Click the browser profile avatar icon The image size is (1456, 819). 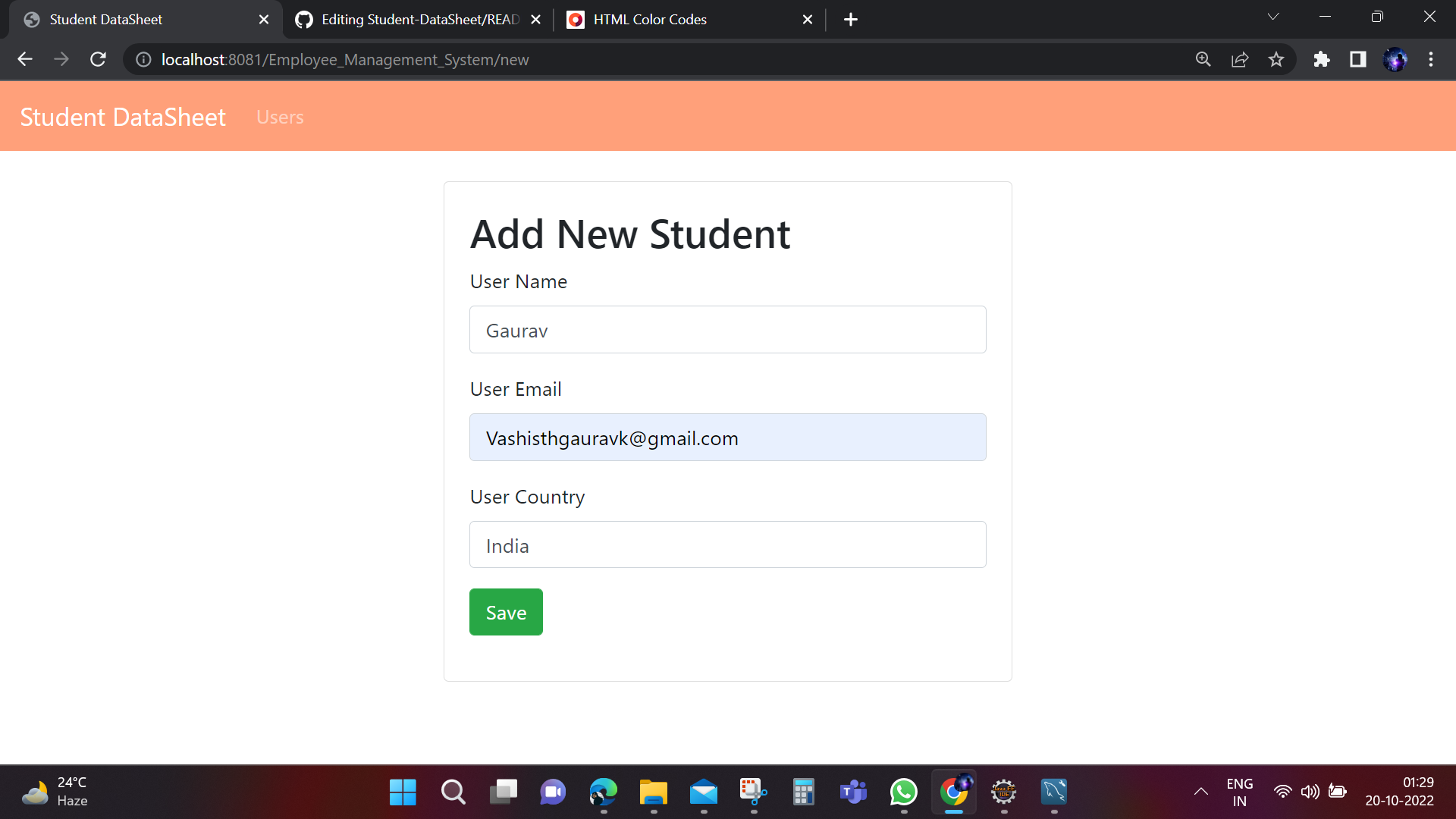(x=1396, y=59)
